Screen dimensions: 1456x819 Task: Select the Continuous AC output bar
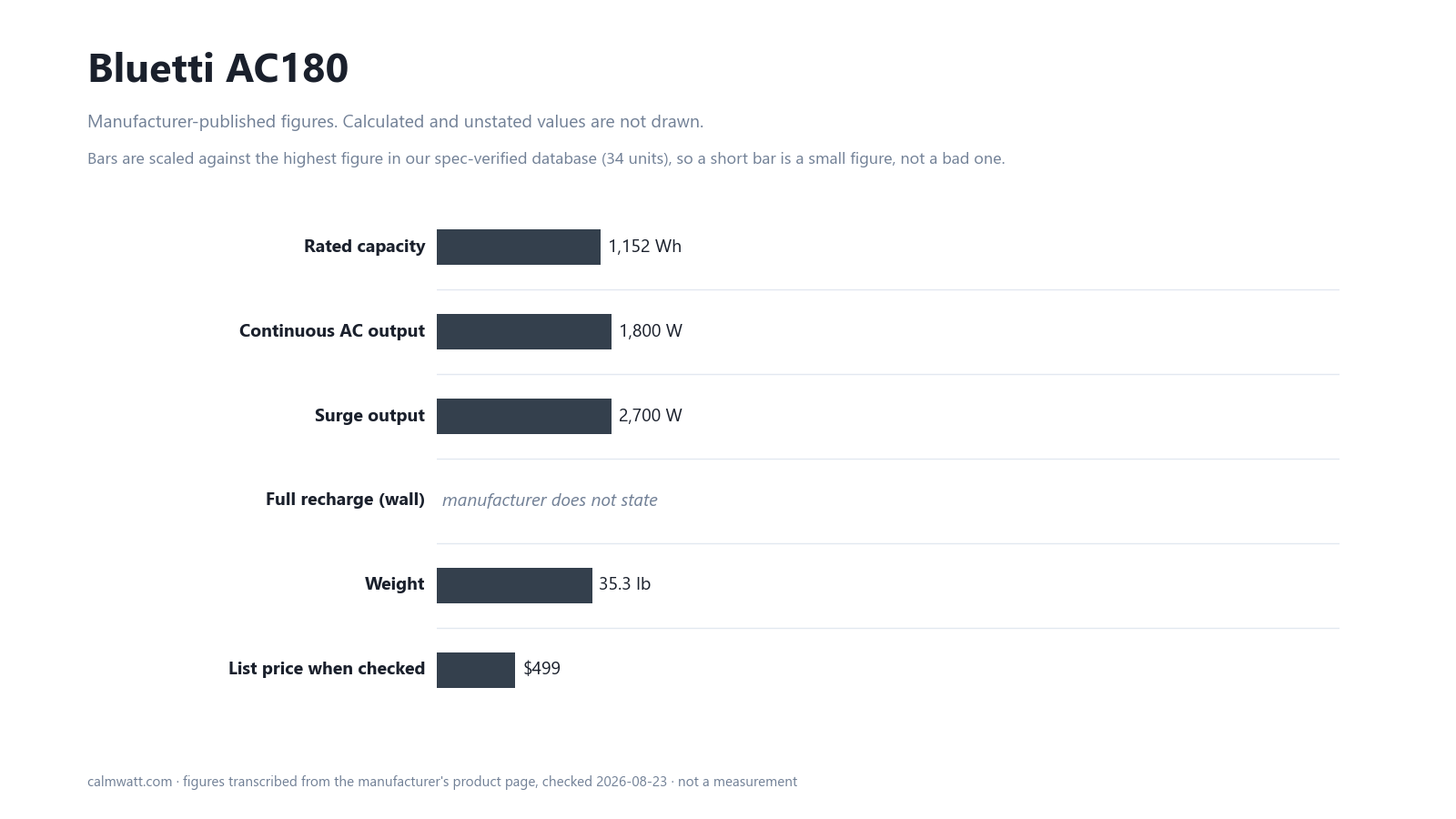click(524, 331)
